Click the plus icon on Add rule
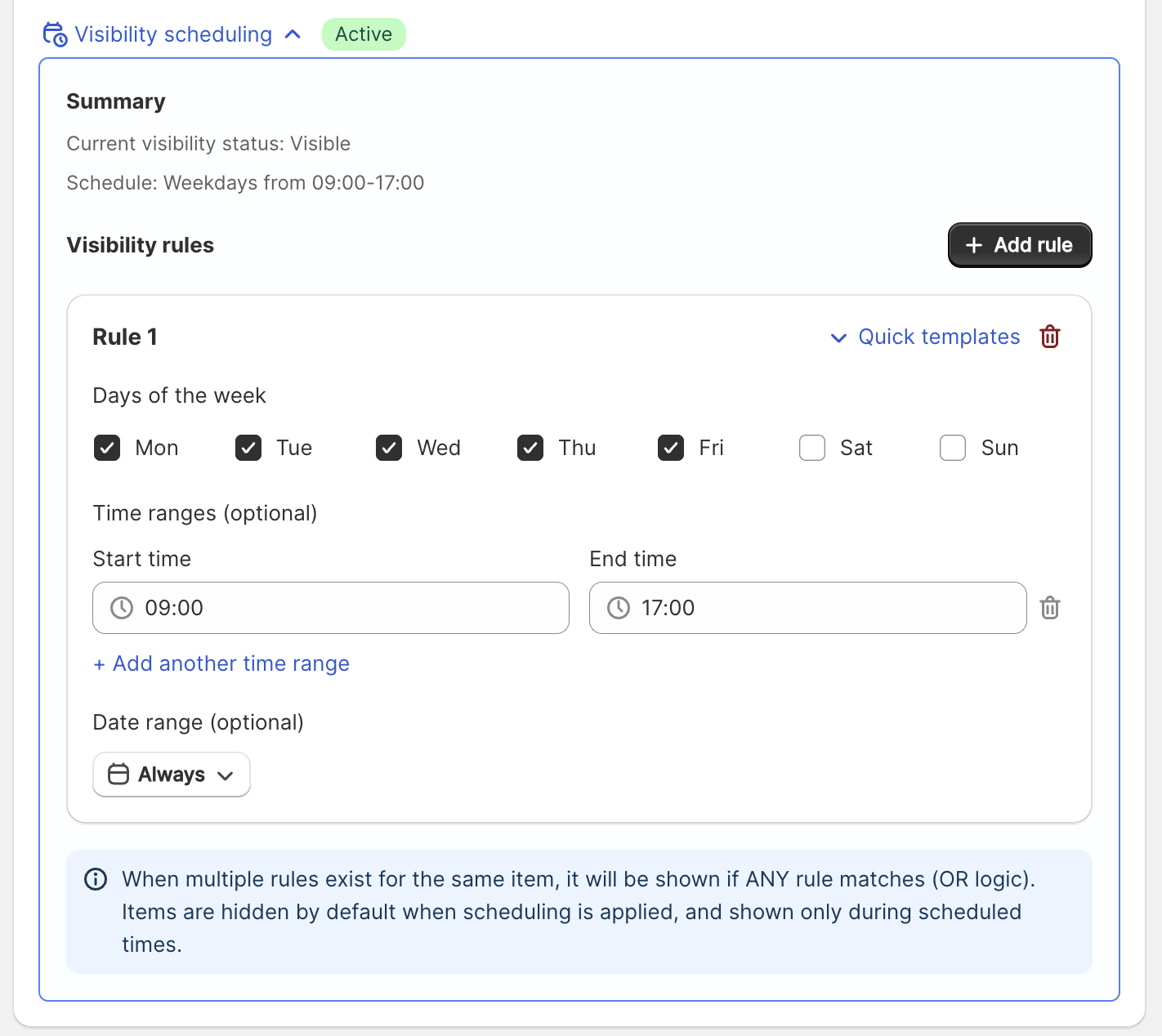The width and height of the screenshot is (1162, 1036). (973, 245)
